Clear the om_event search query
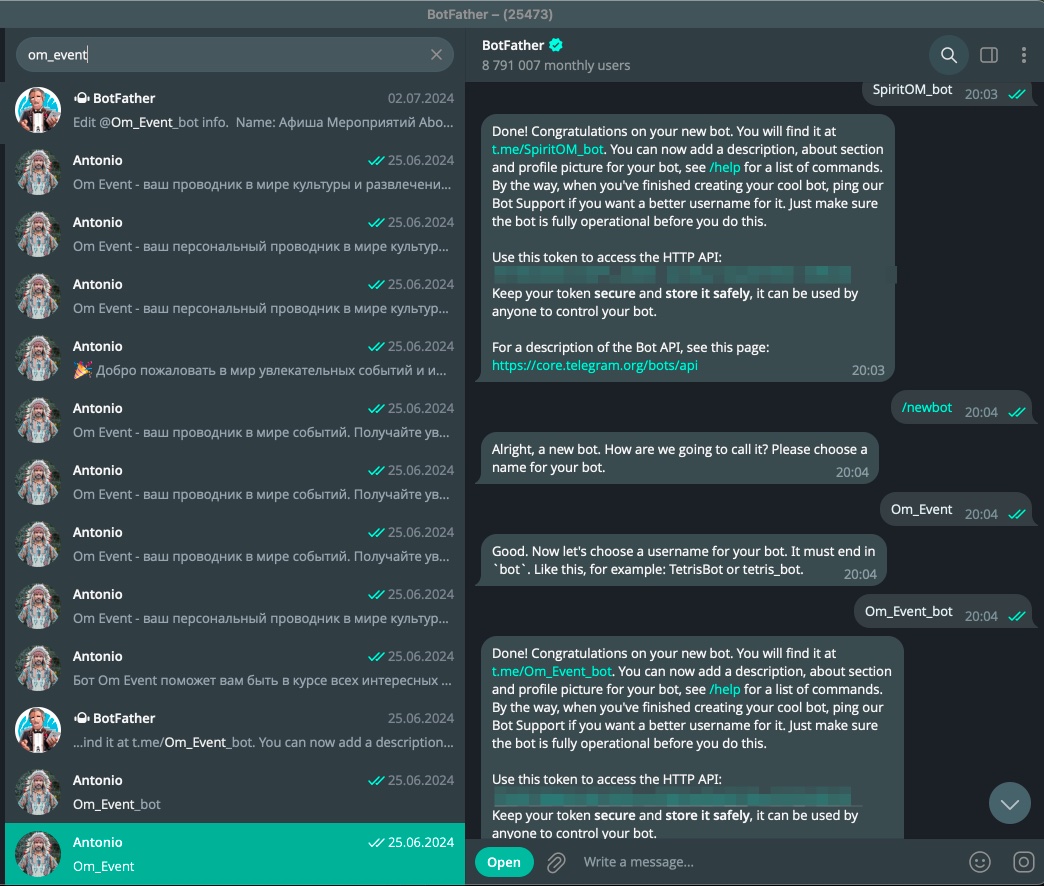The width and height of the screenshot is (1044, 886). click(436, 55)
